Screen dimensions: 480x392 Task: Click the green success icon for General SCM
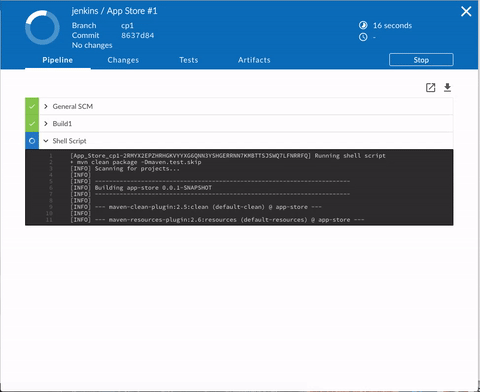(x=32, y=106)
